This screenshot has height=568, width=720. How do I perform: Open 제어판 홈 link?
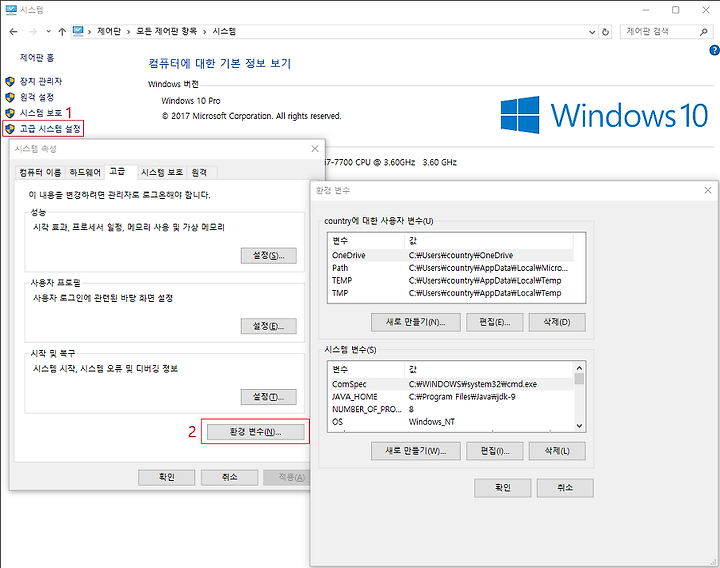pyautogui.click(x=37, y=57)
